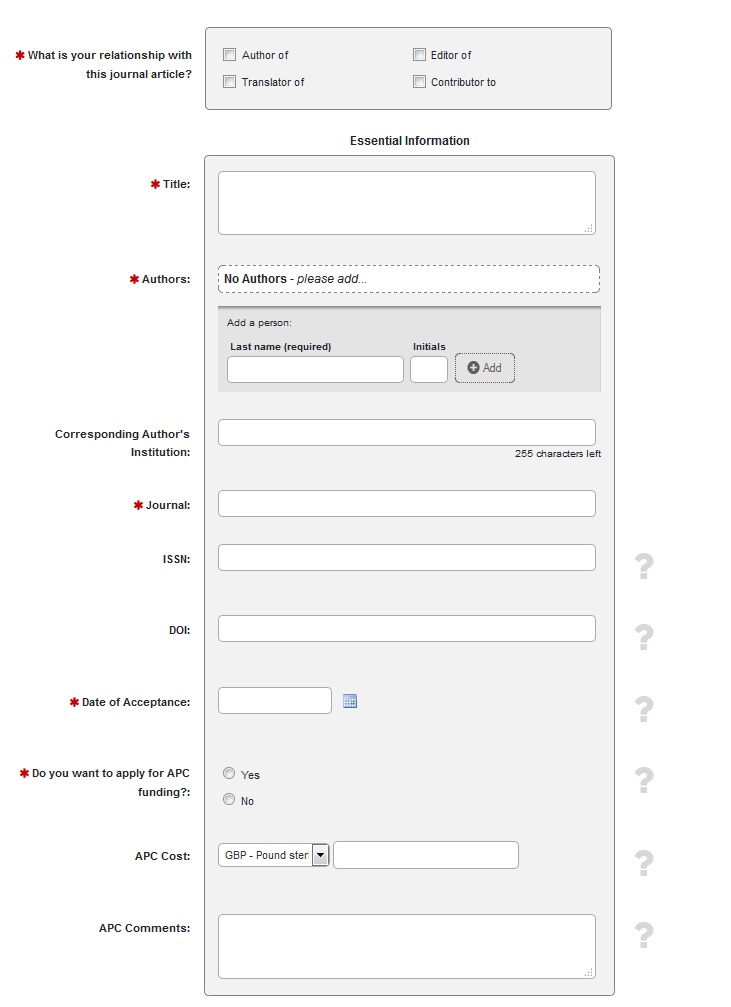The image size is (731, 1007).
Task: Click the Initials input box
Action: click(x=429, y=369)
